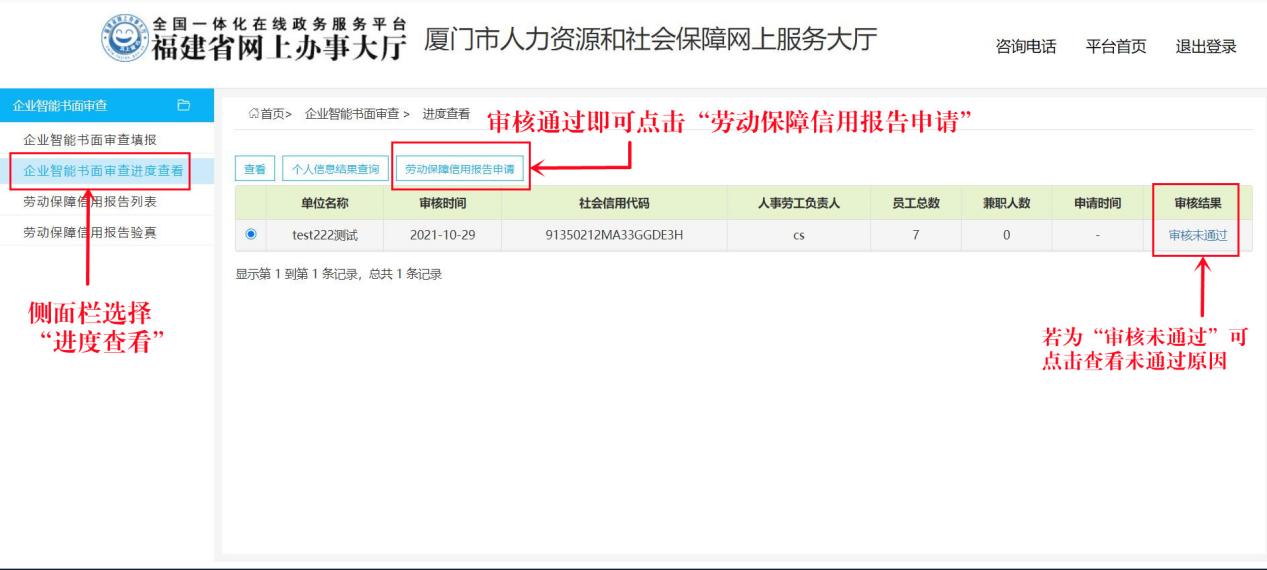Open the 审核未通过 result link

(1197, 235)
